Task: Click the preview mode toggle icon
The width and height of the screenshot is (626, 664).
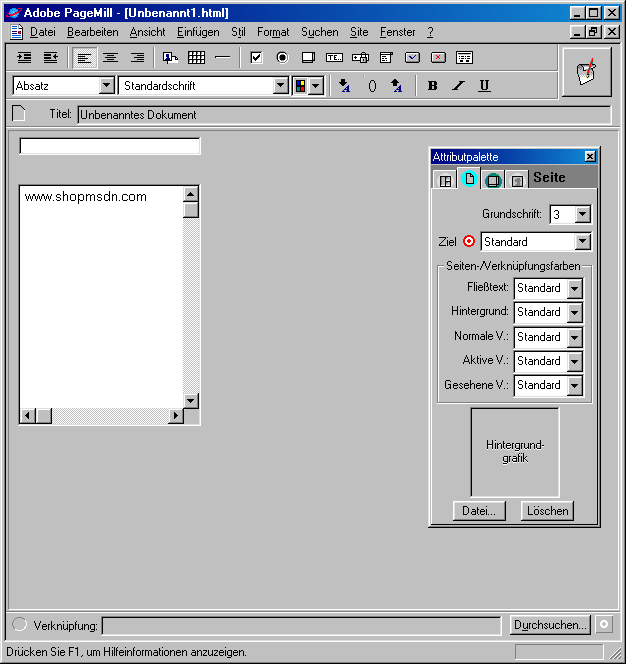Action: click(x=586, y=72)
